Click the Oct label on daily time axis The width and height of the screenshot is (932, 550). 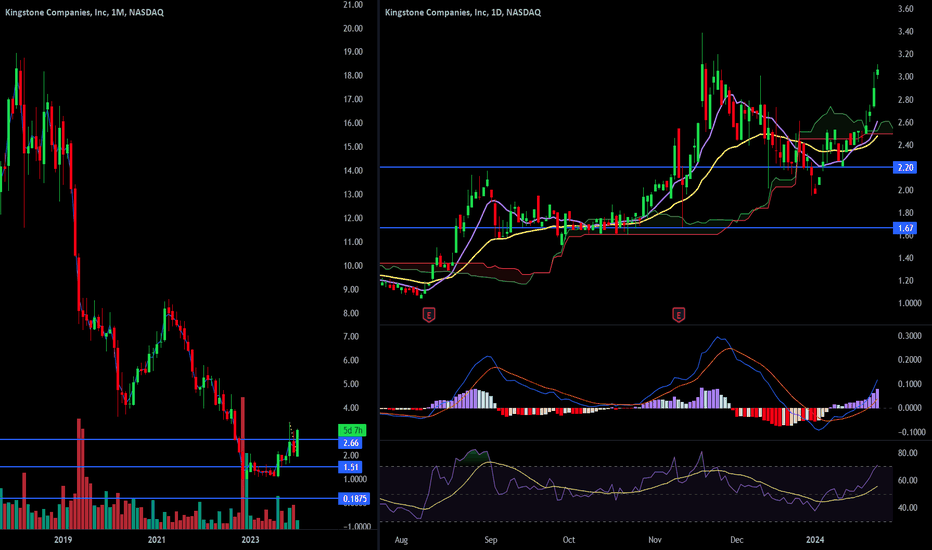tap(569, 540)
